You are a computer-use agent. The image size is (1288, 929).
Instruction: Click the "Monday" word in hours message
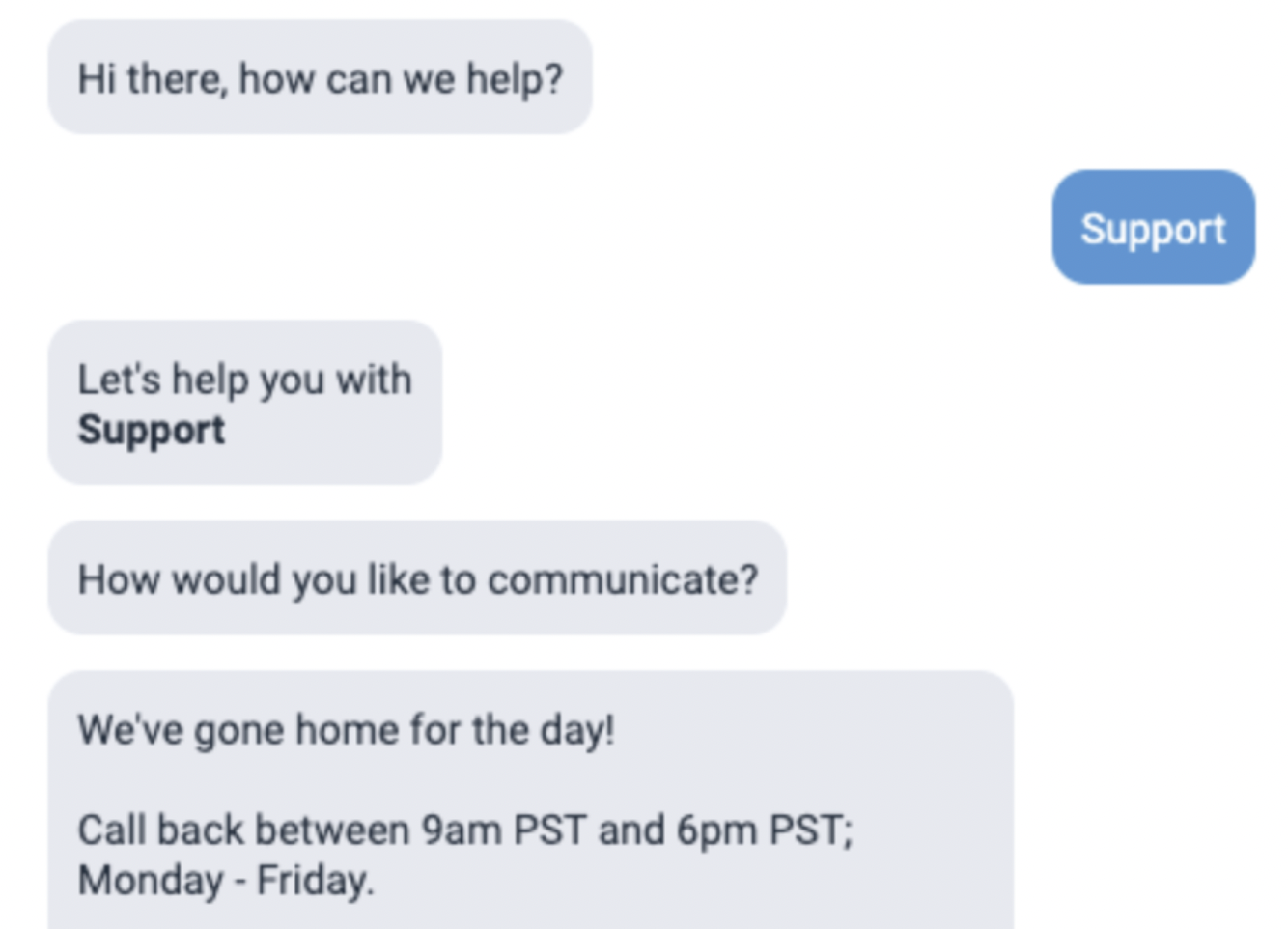tap(151, 881)
